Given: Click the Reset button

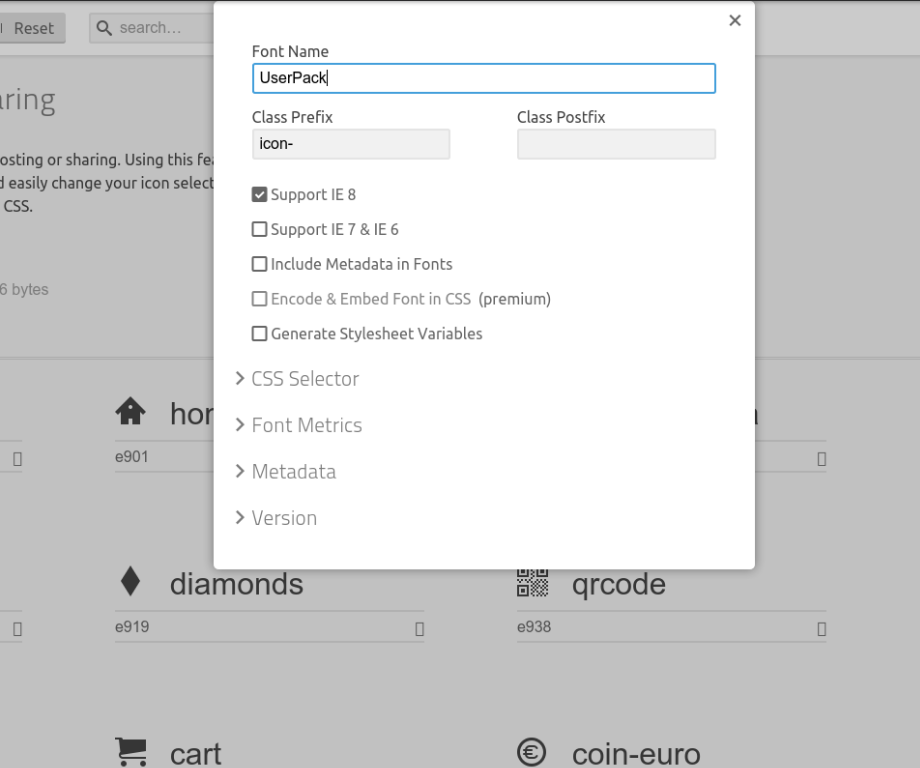Looking at the screenshot, I should coord(33,28).
